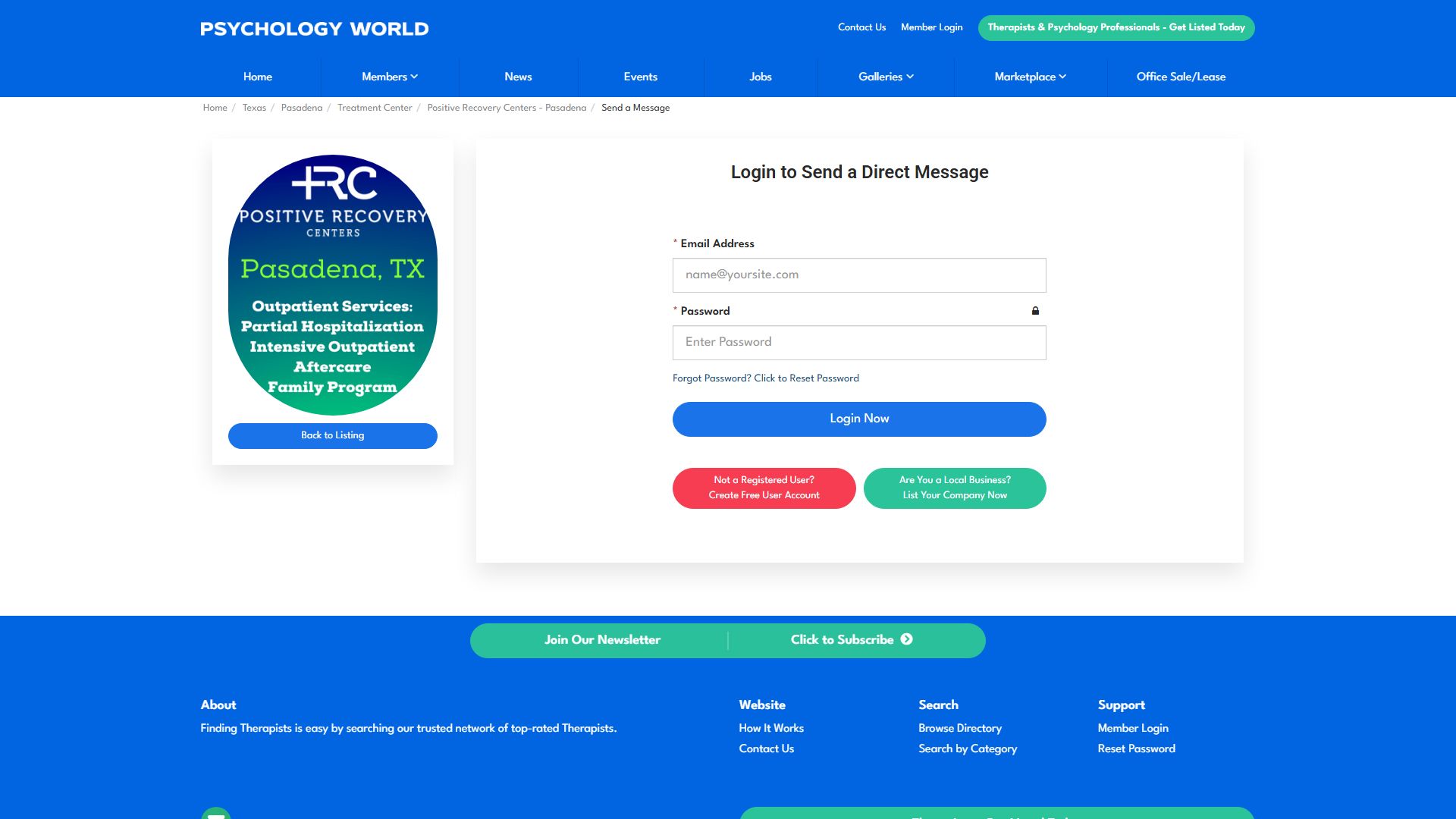Go to the Jobs menu item
The height and width of the screenshot is (819, 1456).
point(760,77)
